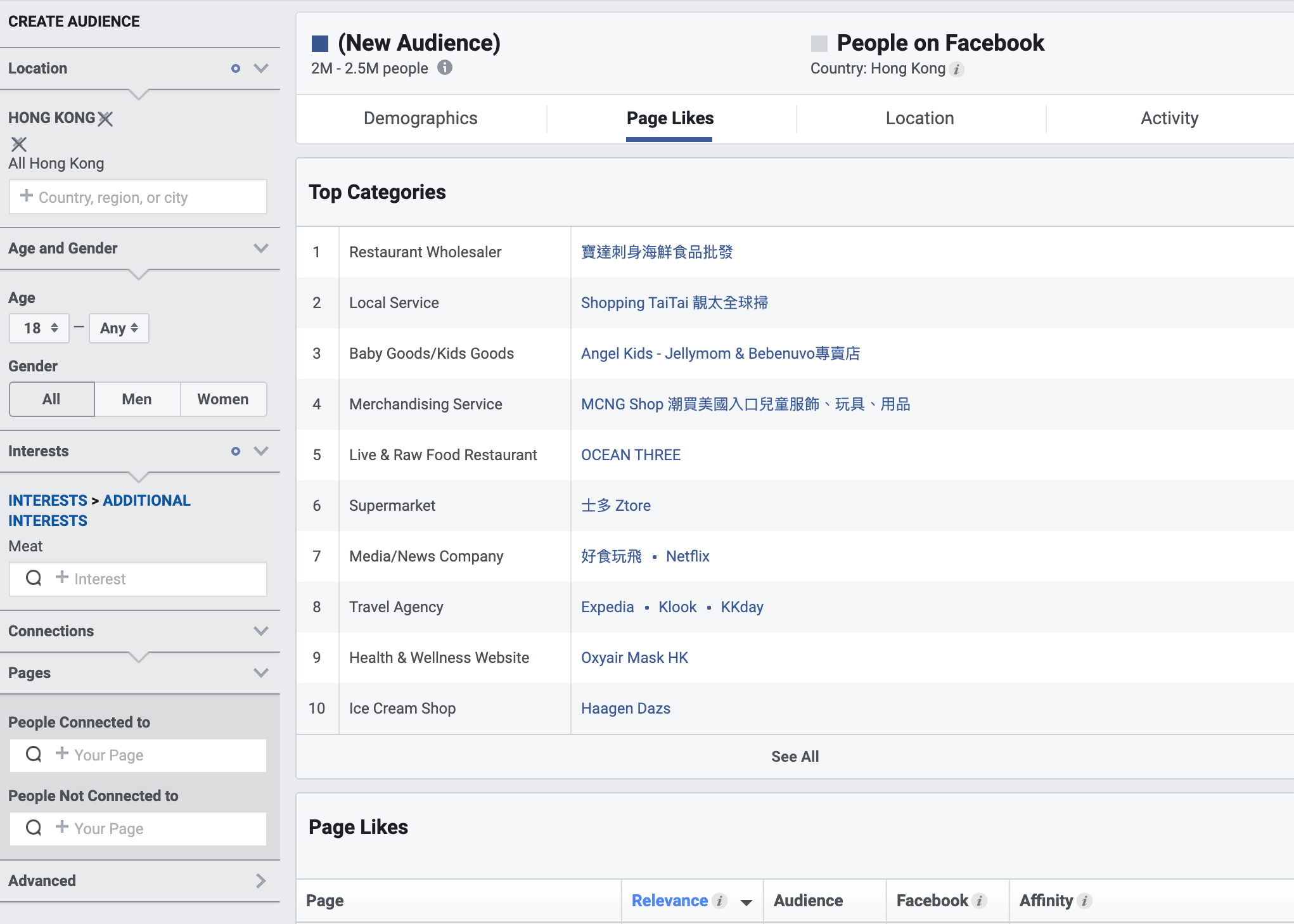
Task: Click the Relevance column header
Action: [670, 901]
